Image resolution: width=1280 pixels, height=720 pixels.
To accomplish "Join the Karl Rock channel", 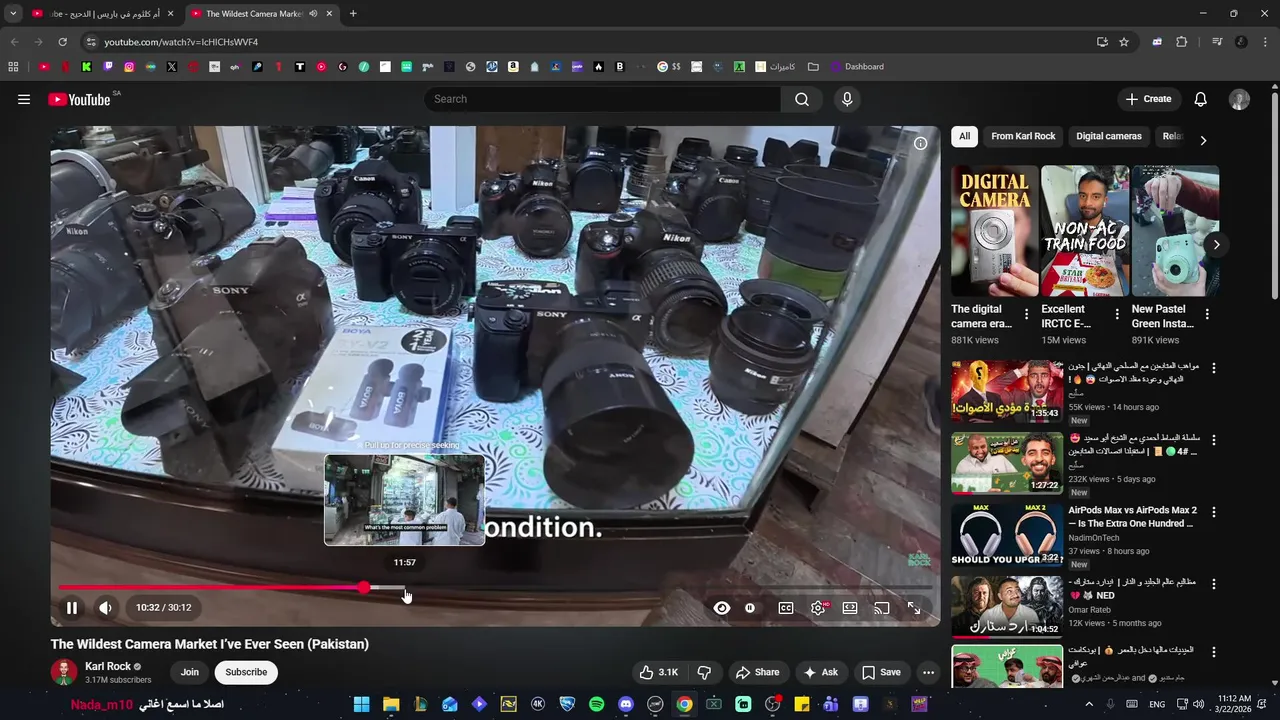I will pos(190,672).
